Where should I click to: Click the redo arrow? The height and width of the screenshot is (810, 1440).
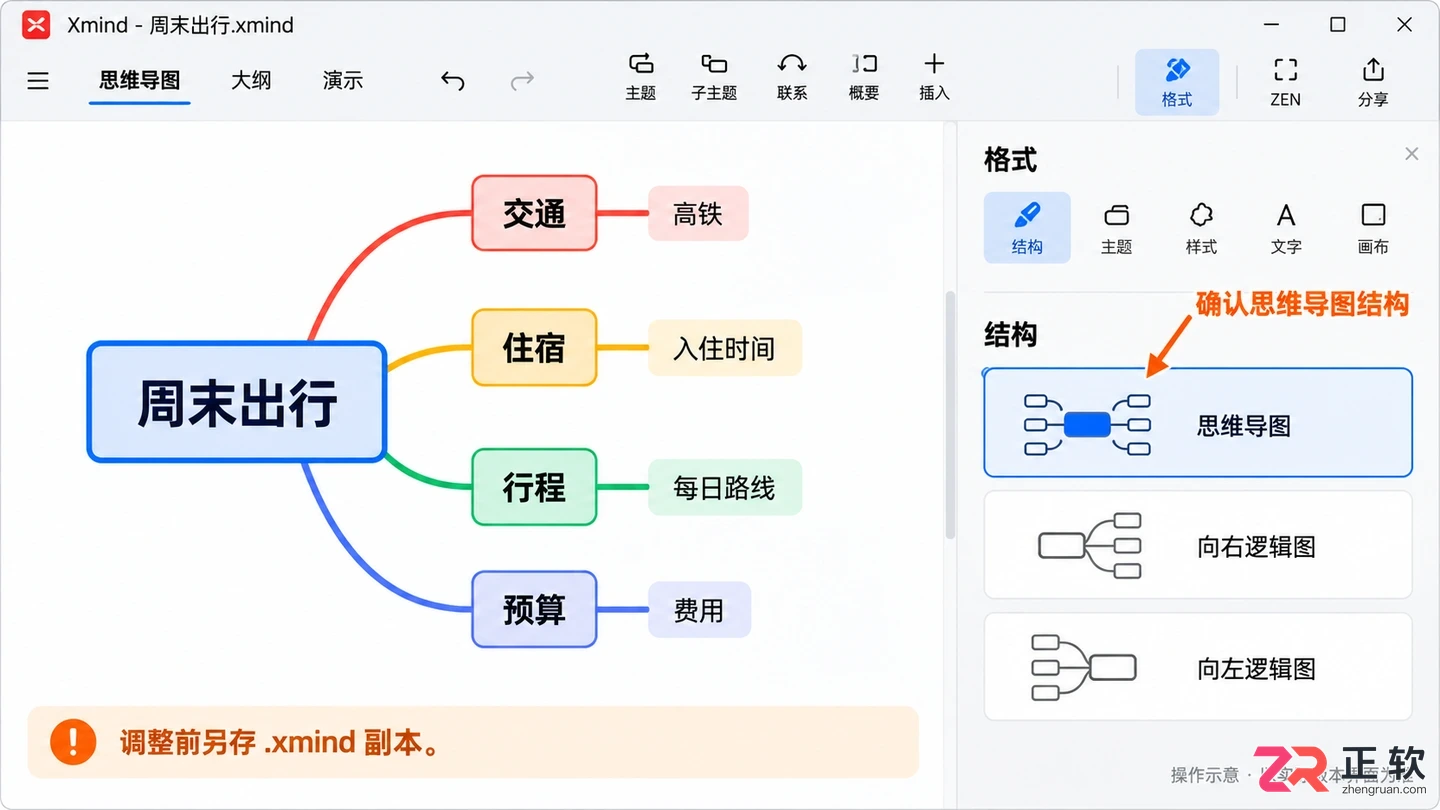(x=522, y=81)
